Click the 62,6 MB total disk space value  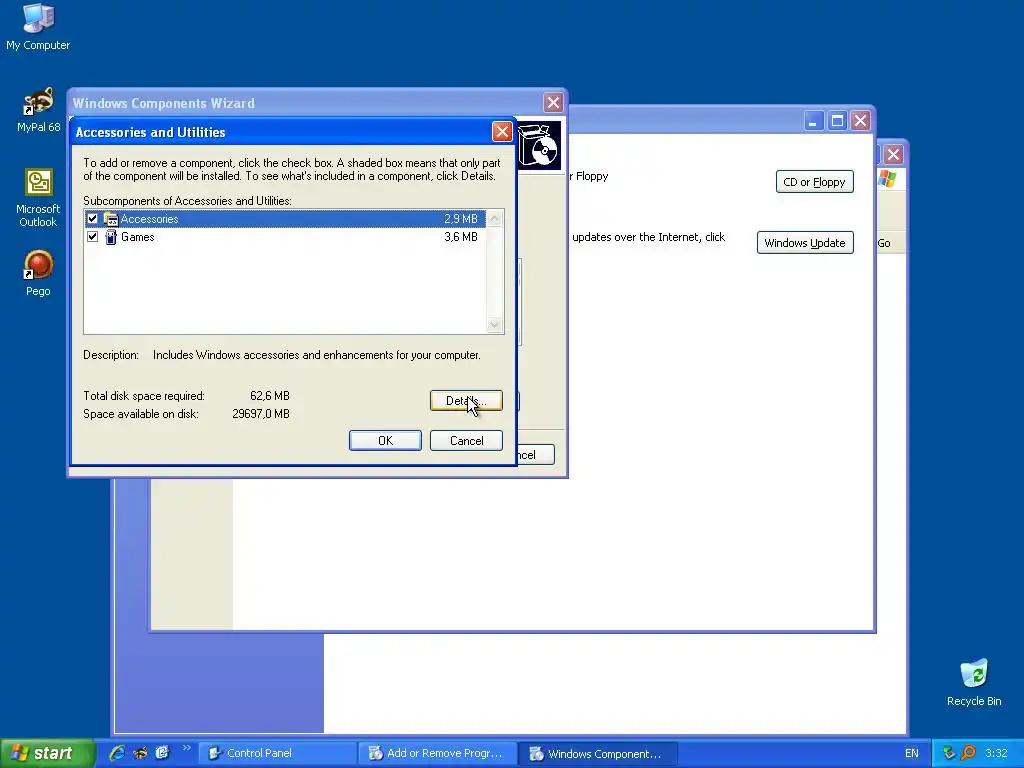tap(270, 396)
